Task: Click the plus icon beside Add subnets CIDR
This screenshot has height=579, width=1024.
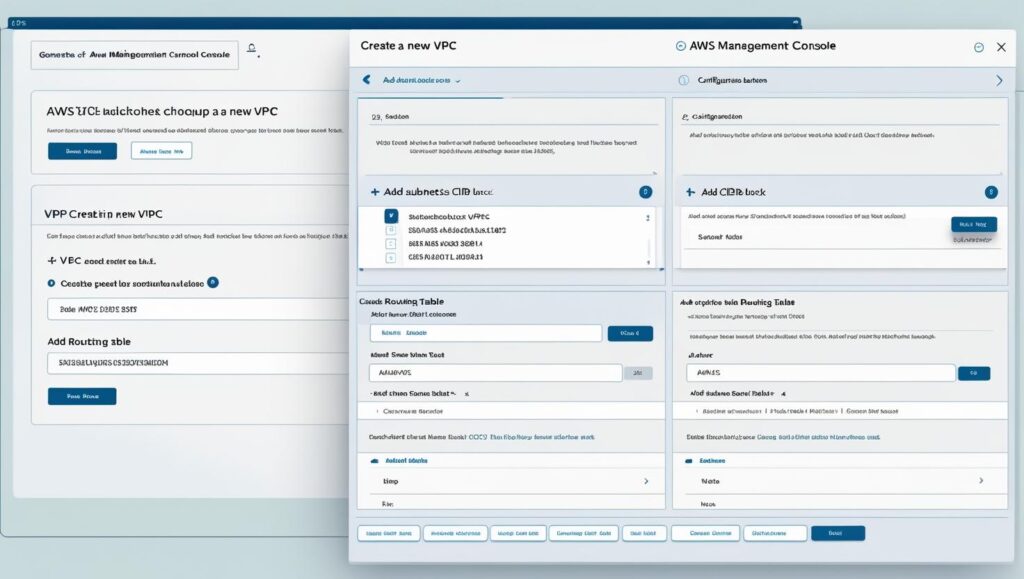Action: tap(375, 192)
